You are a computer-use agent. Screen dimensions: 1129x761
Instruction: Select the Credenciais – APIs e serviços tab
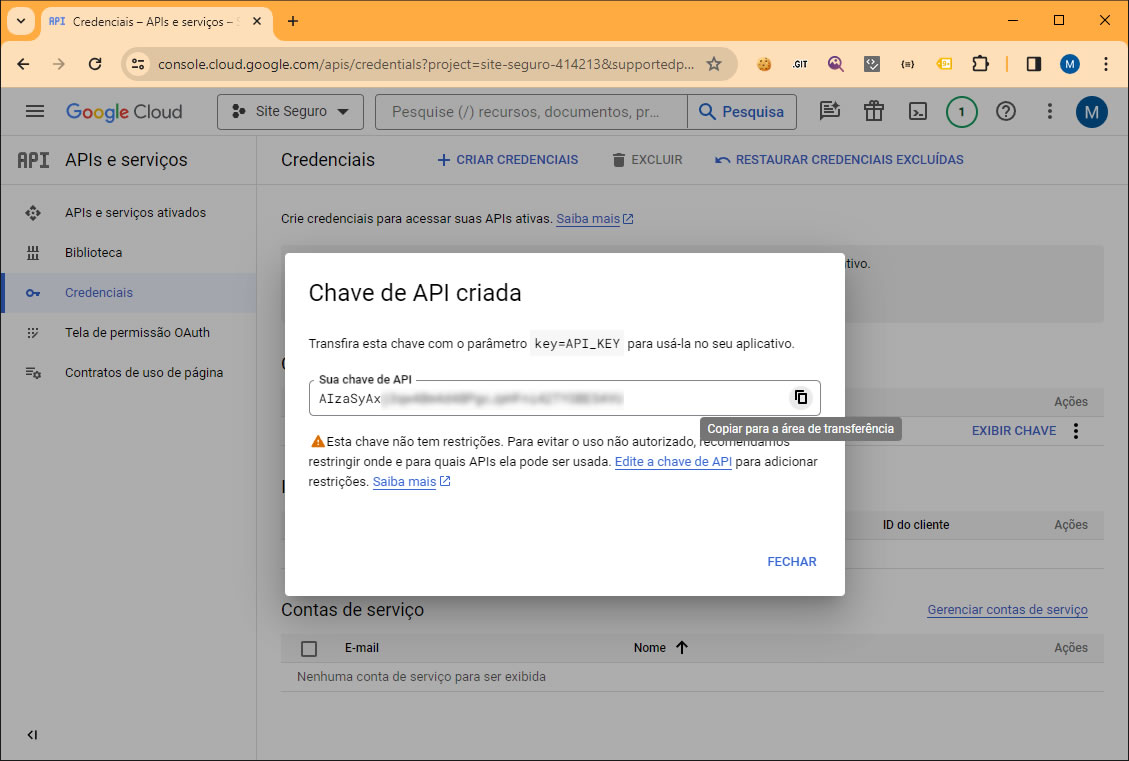[x=157, y=22]
